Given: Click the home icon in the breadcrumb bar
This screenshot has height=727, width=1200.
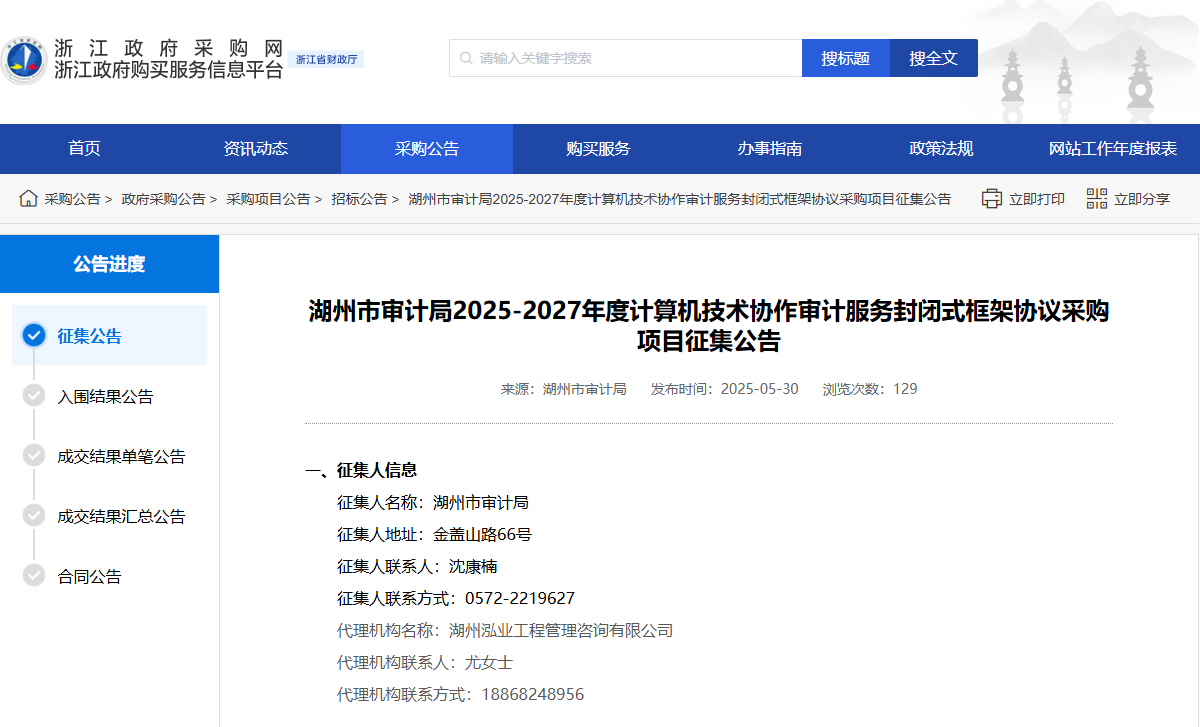Looking at the screenshot, I should point(28,198).
